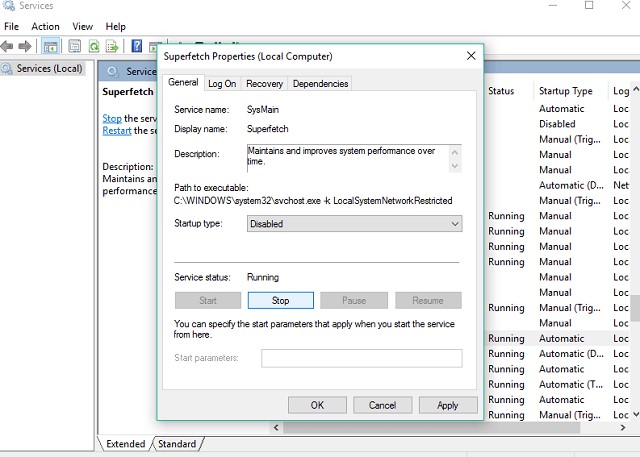Click the OK button in the dialog
This screenshot has width=640, height=457.
coord(316,405)
